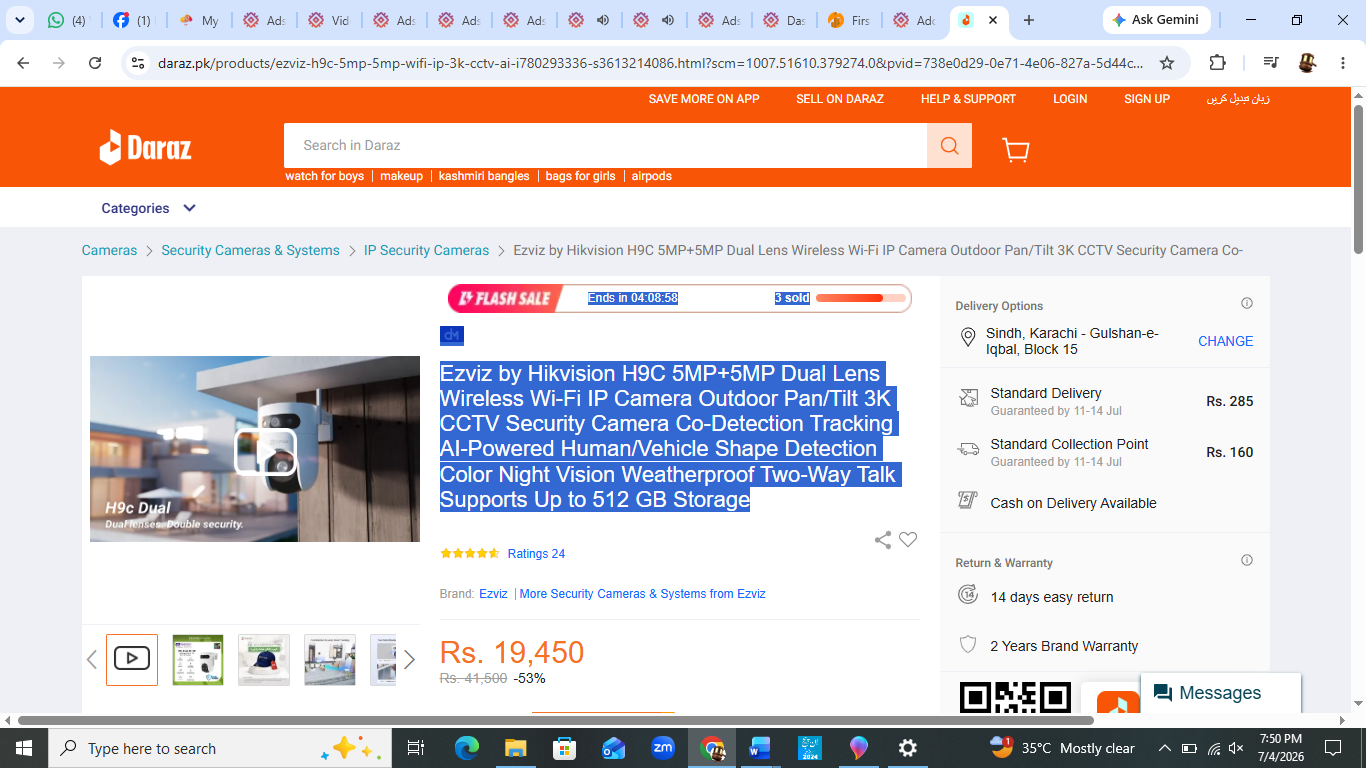
Task: Open the Cameras breadcrumb link
Action: (109, 250)
